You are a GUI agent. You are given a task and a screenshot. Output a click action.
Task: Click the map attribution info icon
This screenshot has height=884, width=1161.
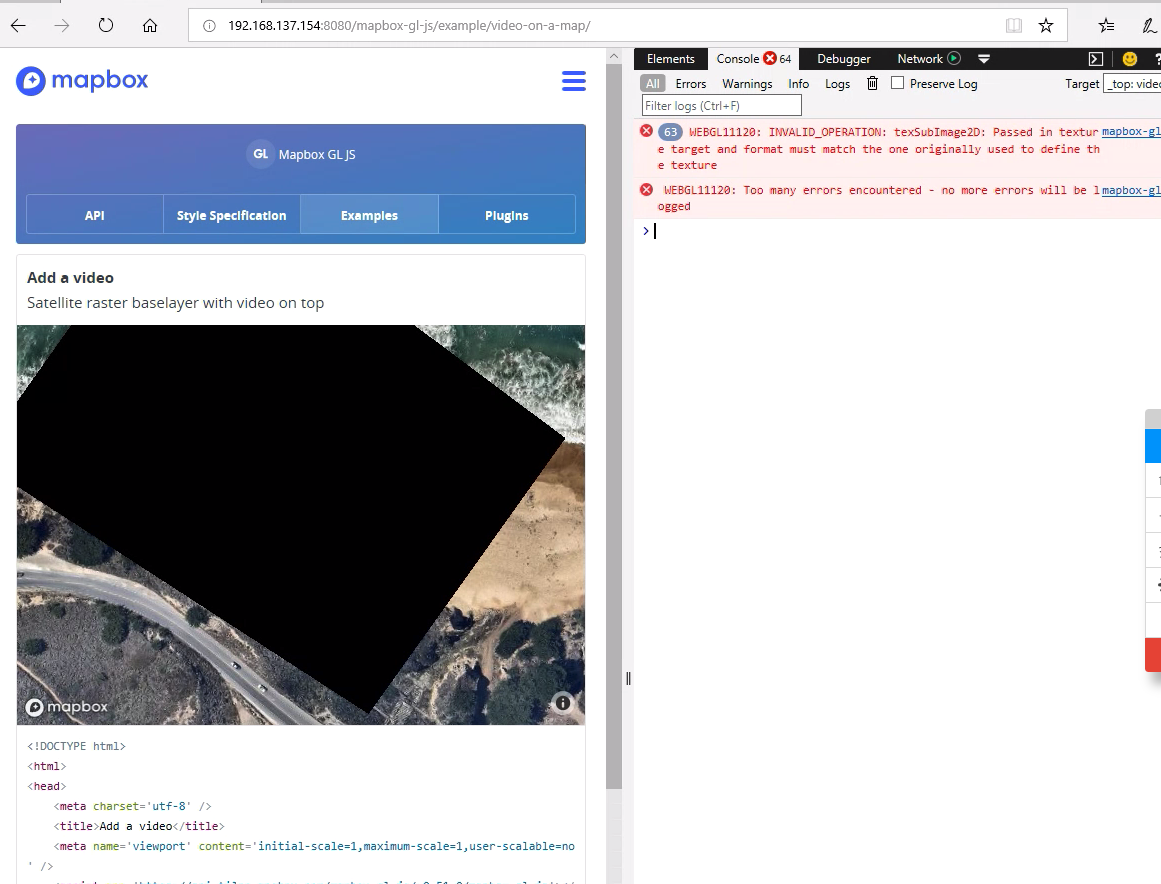click(x=562, y=703)
